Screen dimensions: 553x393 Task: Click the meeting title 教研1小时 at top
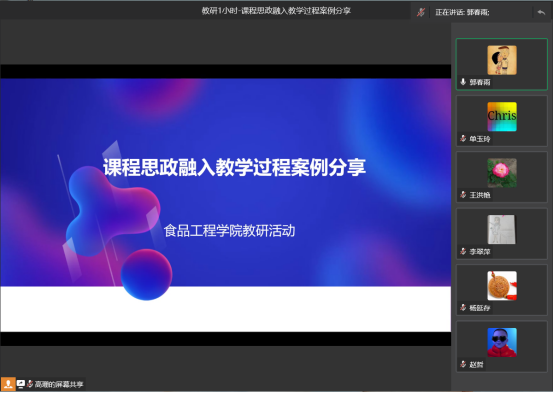click(x=276, y=11)
